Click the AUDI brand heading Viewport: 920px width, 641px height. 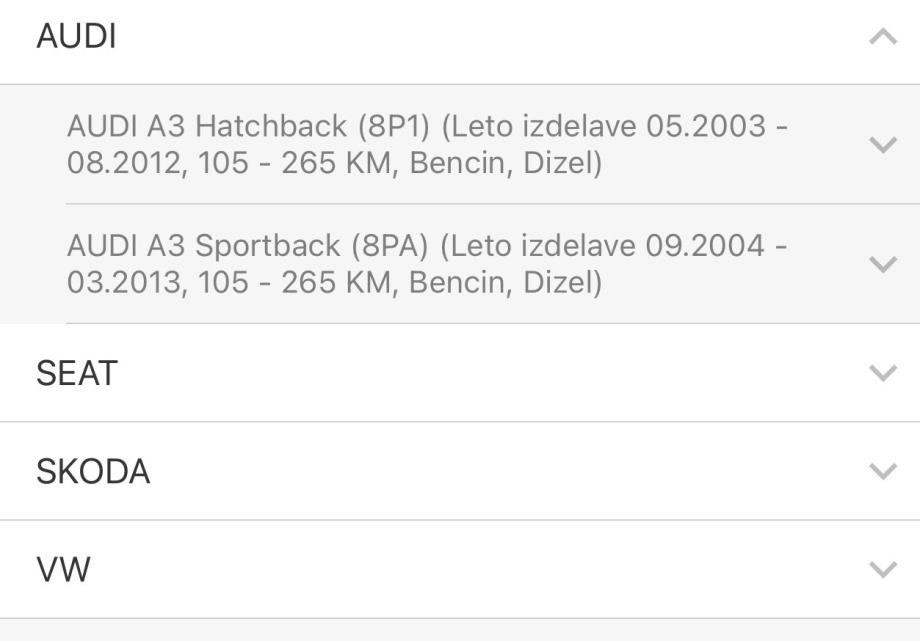pyautogui.click(x=77, y=38)
